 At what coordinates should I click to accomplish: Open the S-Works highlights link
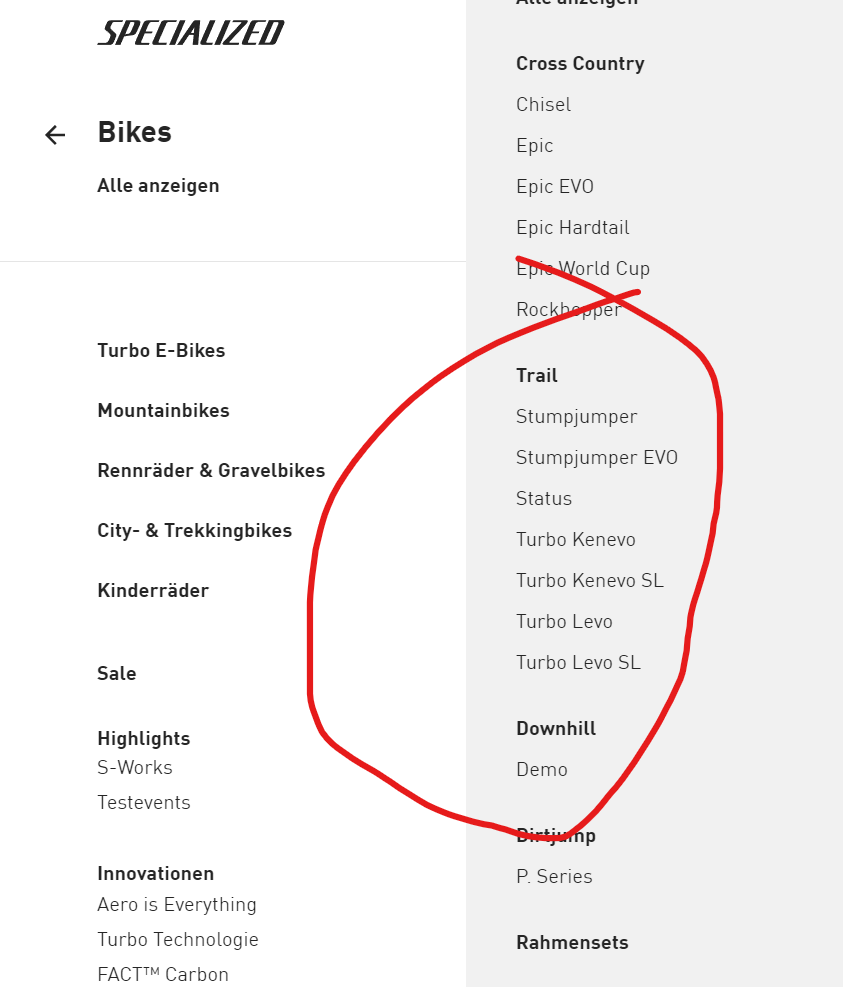tap(135, 768)
